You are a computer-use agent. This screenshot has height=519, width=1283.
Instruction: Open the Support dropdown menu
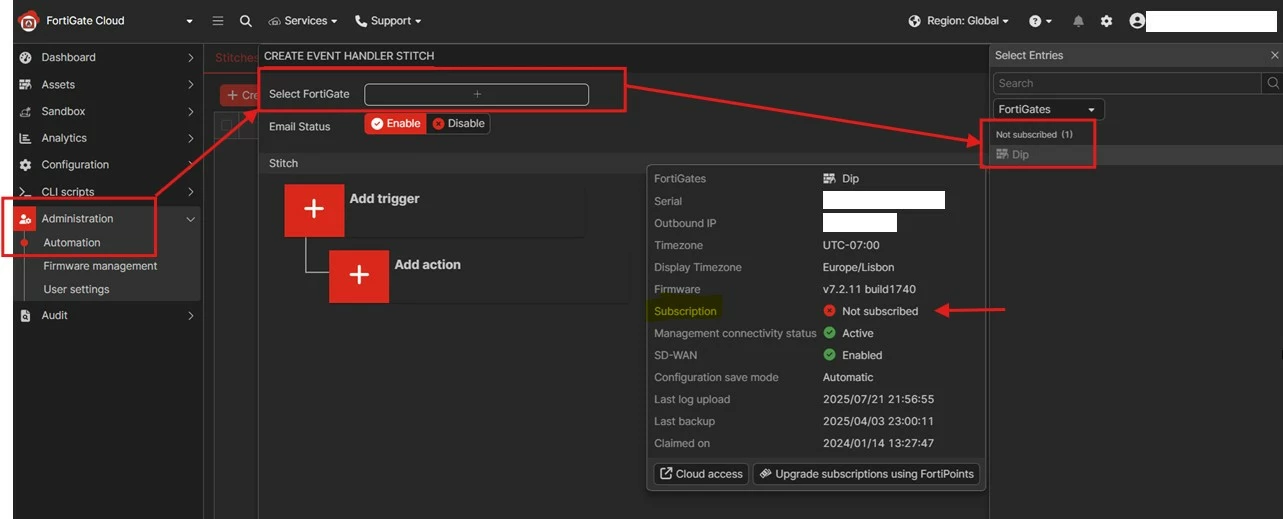point(388,21)
